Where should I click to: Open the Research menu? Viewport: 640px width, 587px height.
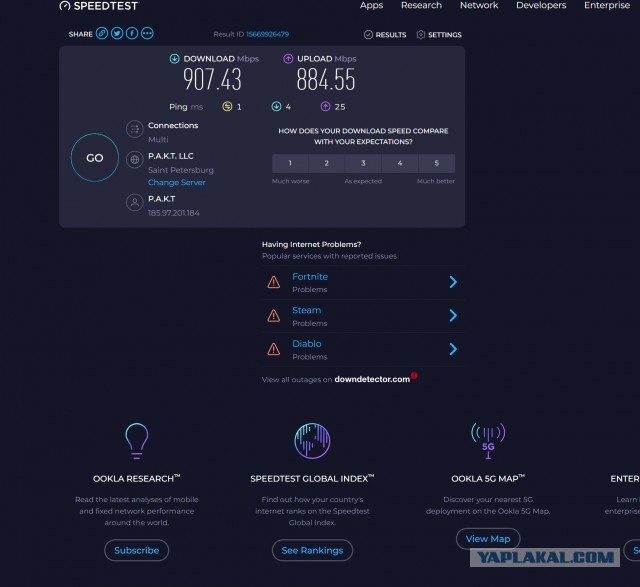point(421,5)
